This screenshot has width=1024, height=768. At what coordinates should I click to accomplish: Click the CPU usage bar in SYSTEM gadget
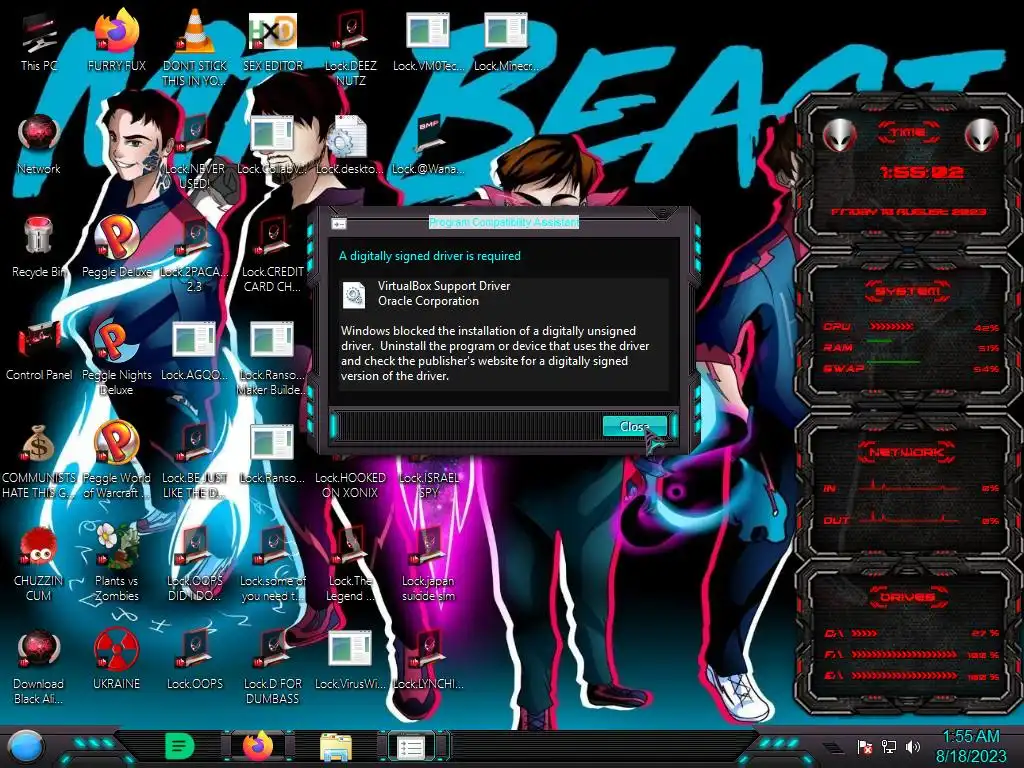click(891, 326)
